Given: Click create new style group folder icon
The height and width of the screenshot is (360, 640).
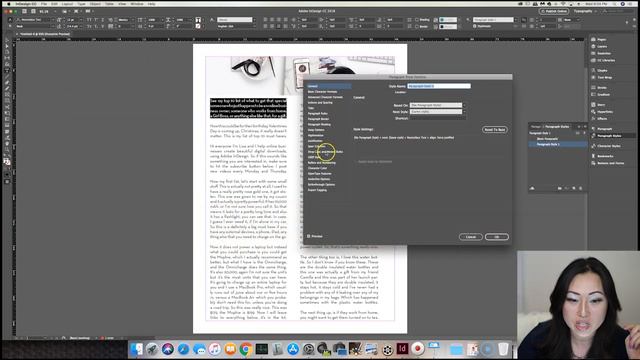Looking at the screenshot, I should pyautogui.click(x=560, y=188).
